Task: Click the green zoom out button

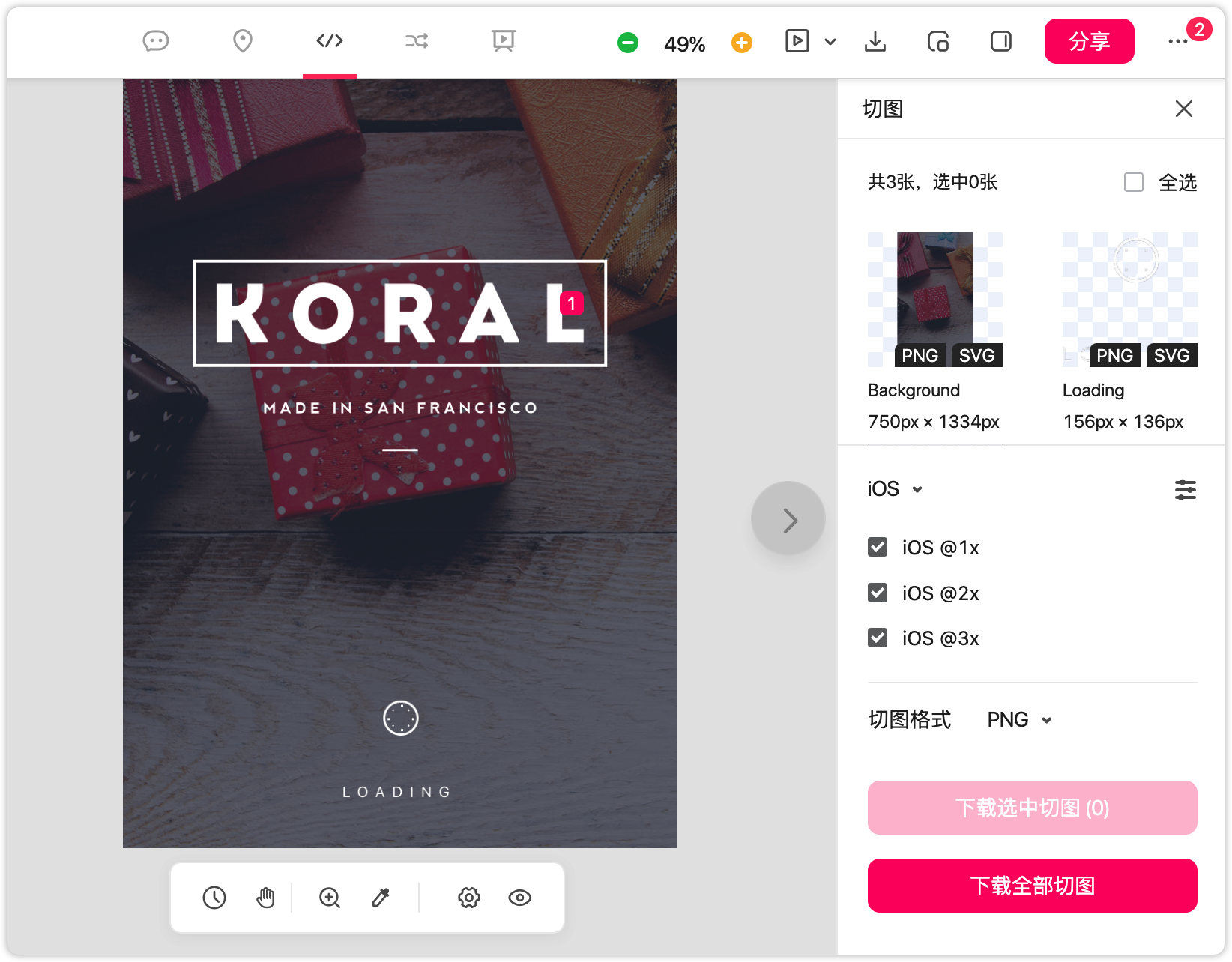Action: [628, 43]
